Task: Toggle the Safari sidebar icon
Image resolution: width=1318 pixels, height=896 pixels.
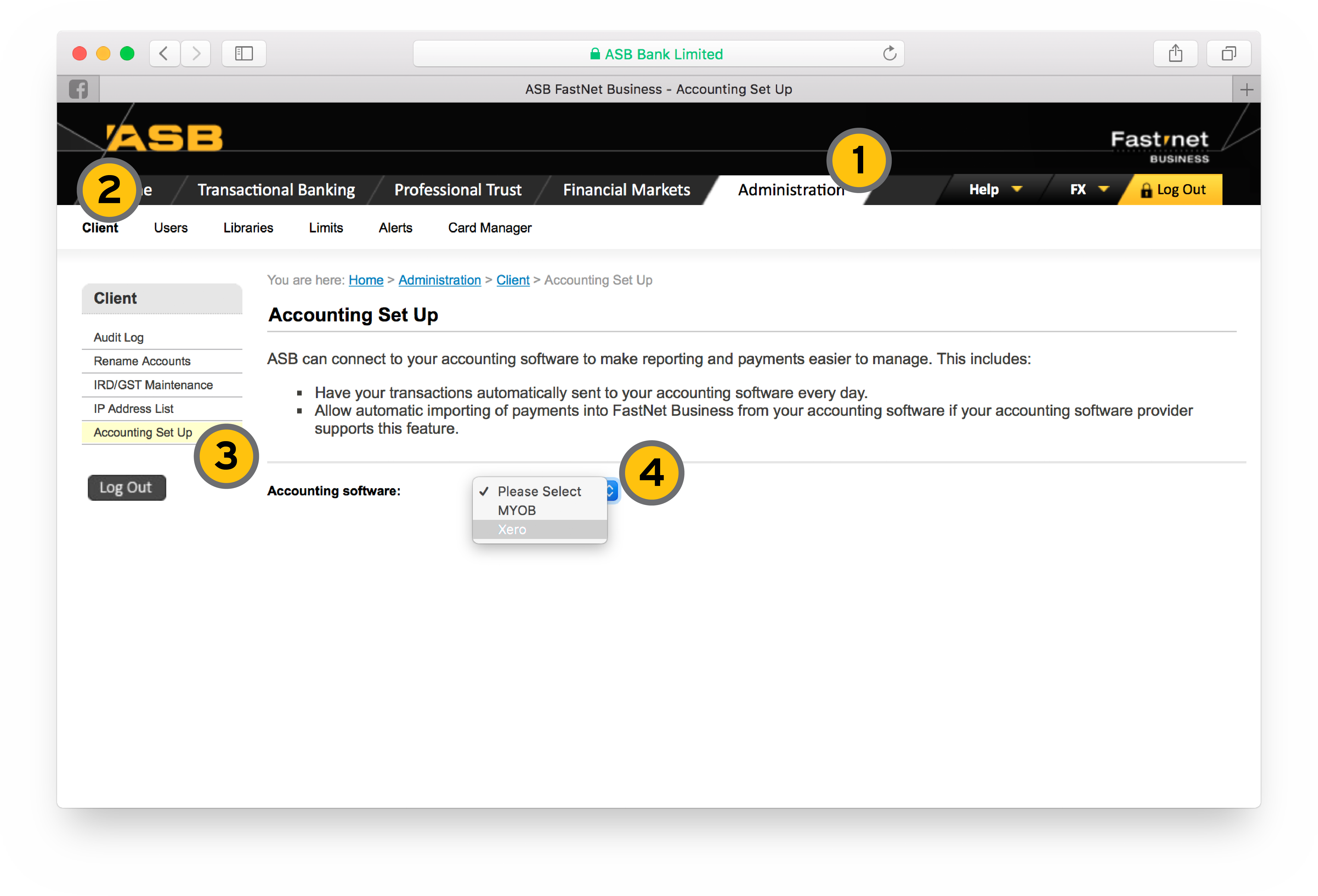Action: pyautogui.click(x=244, y=54)
